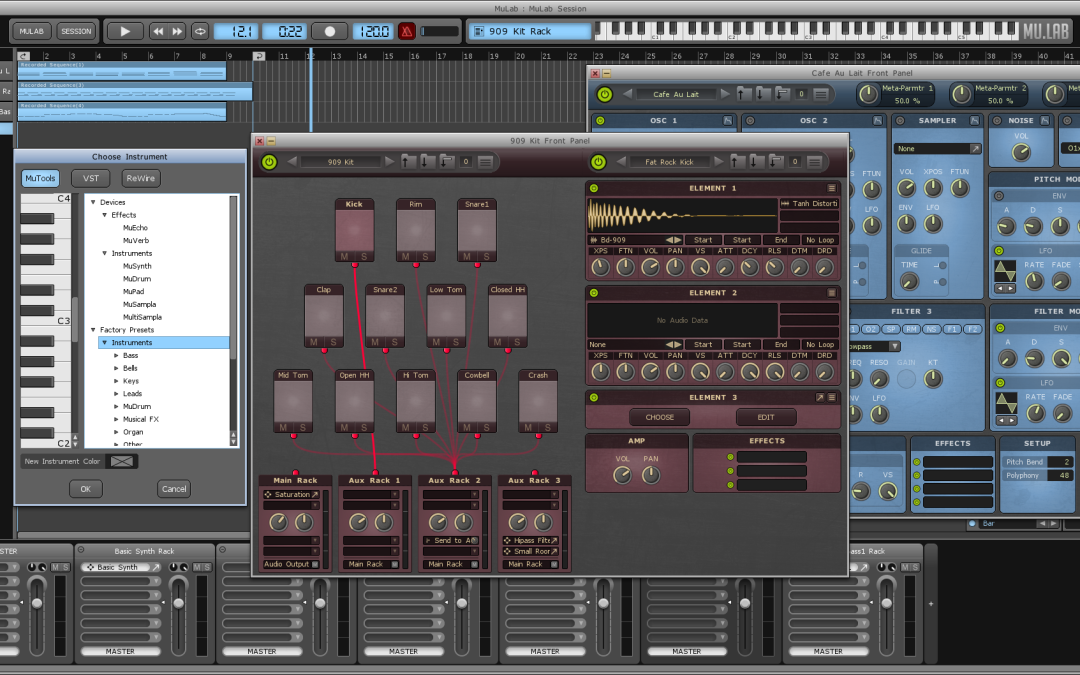Solo the Snare1 pad with S
The height and width of the screenshot is (675, 1080).
coord(486,256)
